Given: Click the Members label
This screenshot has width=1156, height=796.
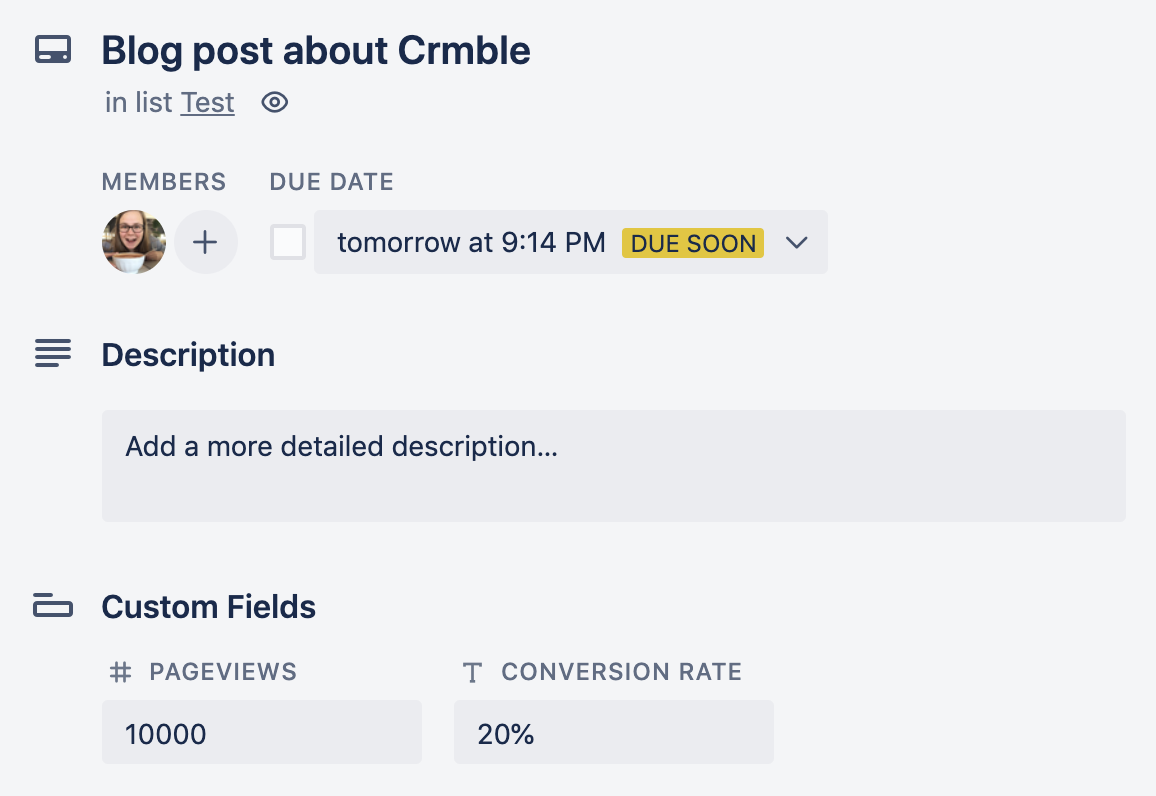Looking at the screenshot, I should 164,182.
